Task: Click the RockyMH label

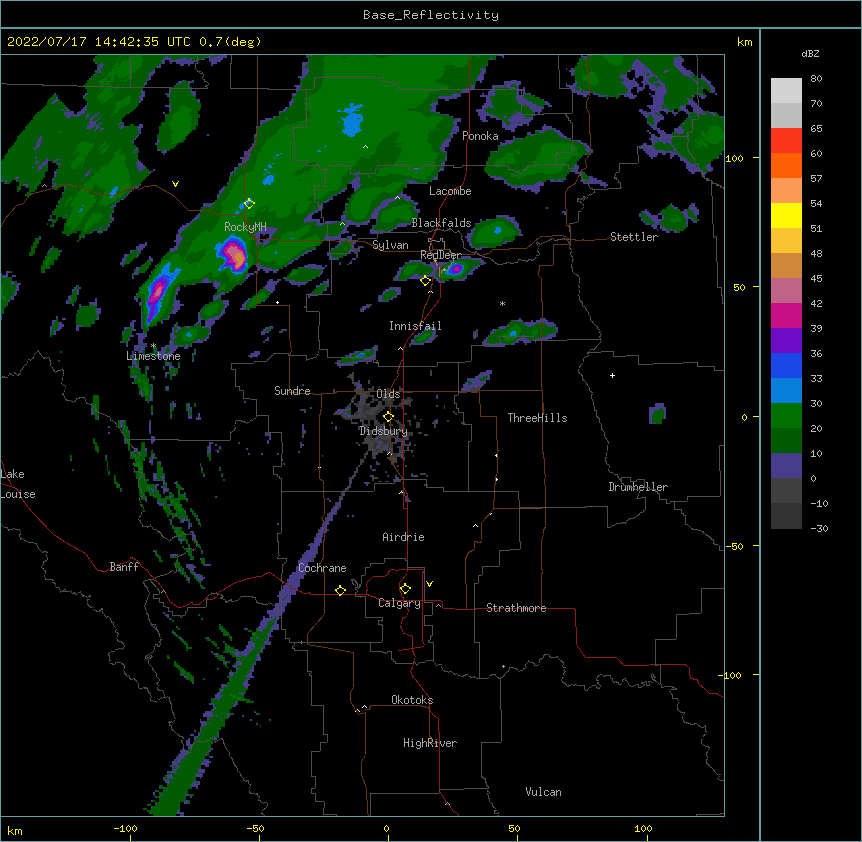Action: click(245, 226)
